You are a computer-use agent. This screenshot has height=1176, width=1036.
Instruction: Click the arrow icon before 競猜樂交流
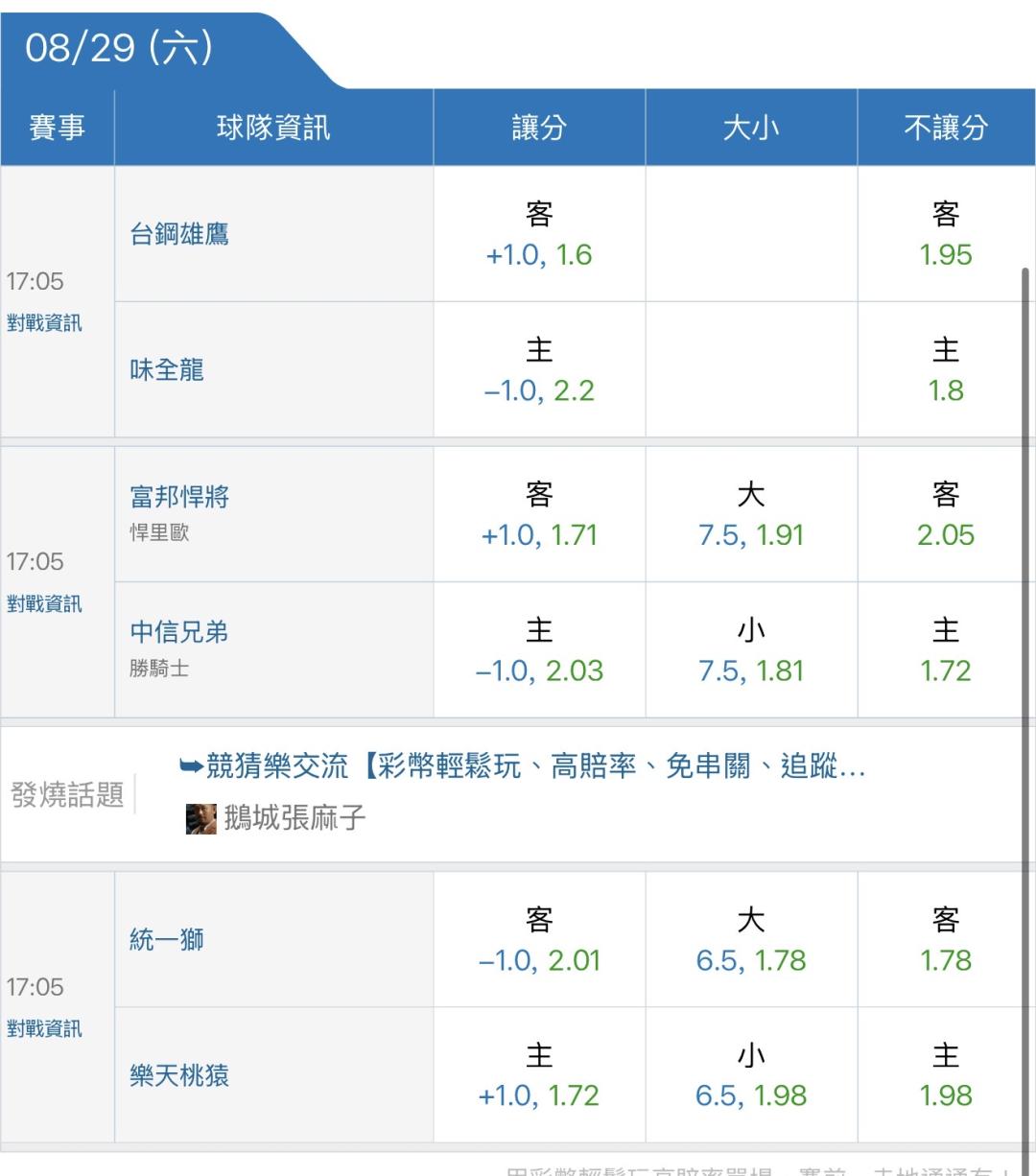pos(191,765)
